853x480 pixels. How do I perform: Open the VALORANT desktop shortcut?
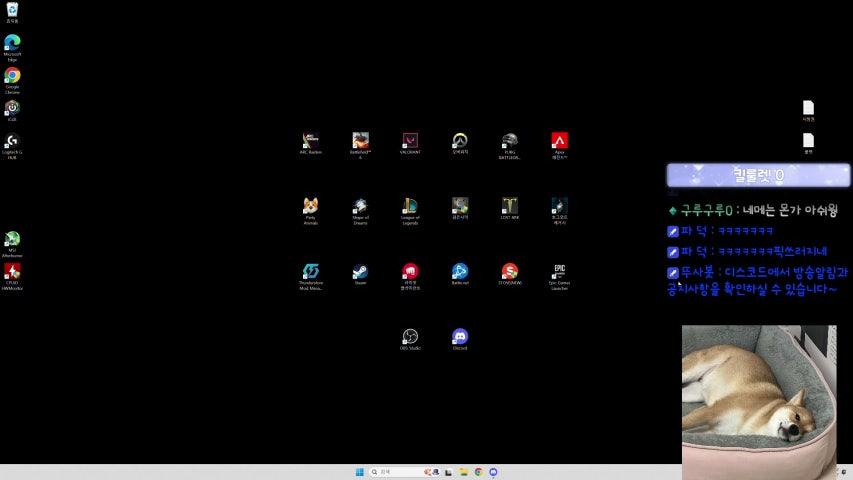[410, 141]
